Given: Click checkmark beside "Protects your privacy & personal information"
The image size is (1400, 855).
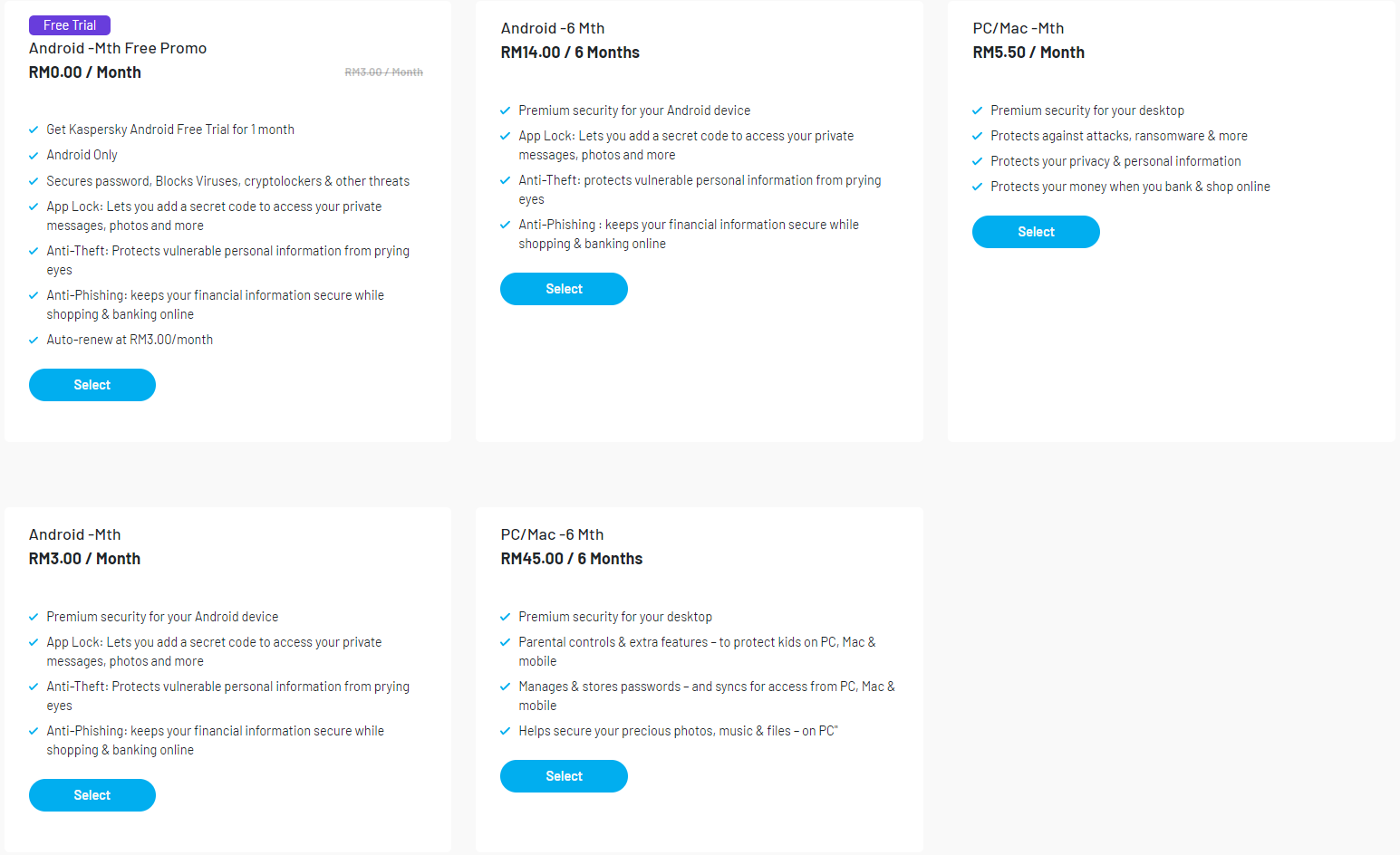Looking at the screenshot, I should tap(977, 162).
